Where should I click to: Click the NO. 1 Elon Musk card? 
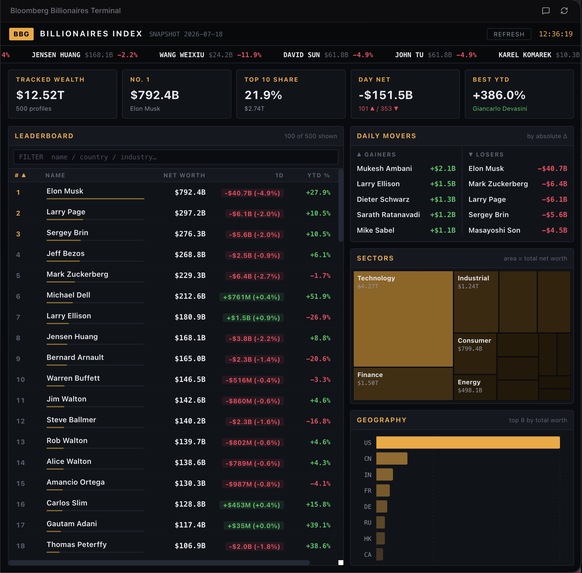(177, 94)
